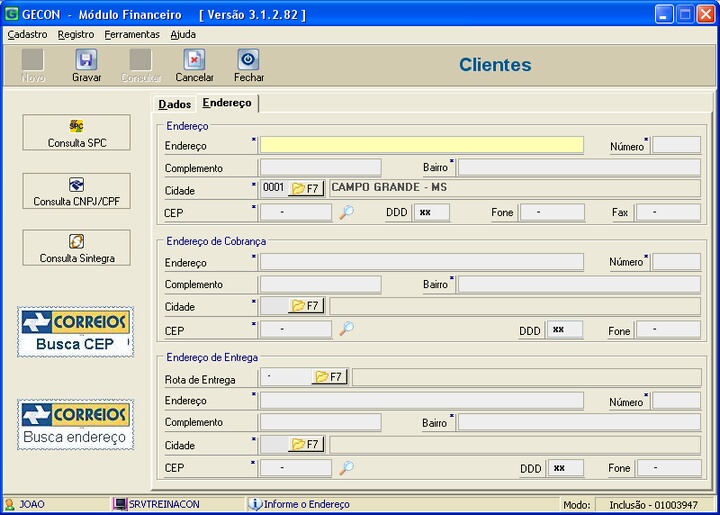Click the Complemento field in Endereço de Cobrança
The image size is (720, 515).
tap(321, 284)
